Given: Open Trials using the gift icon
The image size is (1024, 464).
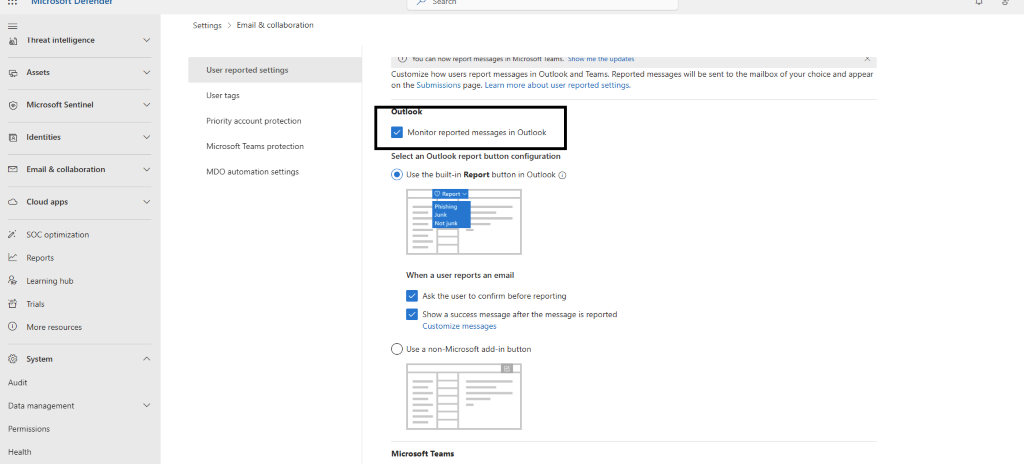Looking at the screenshot, I should coord(12,304).
